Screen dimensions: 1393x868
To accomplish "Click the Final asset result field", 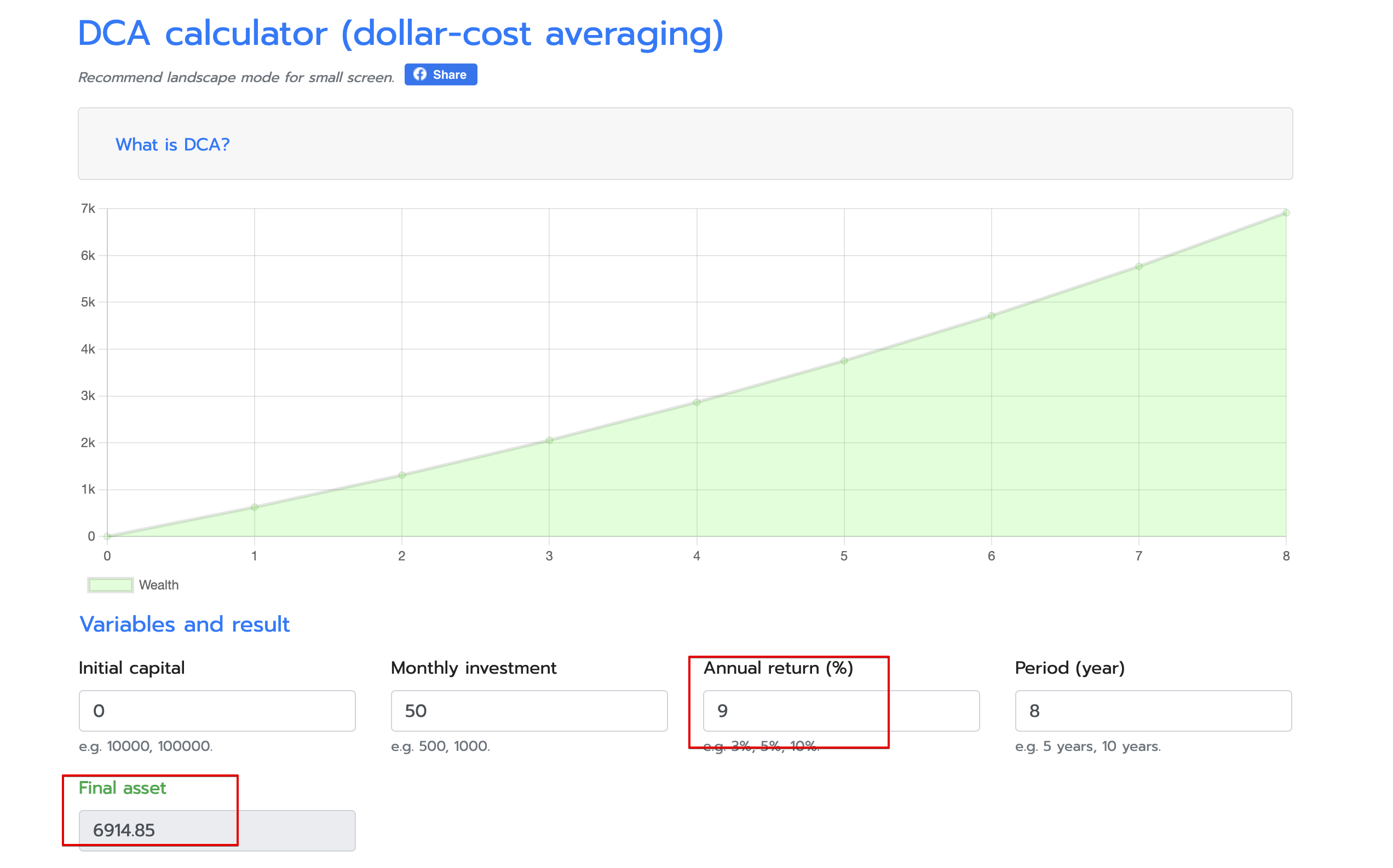I will click(217, 830).
